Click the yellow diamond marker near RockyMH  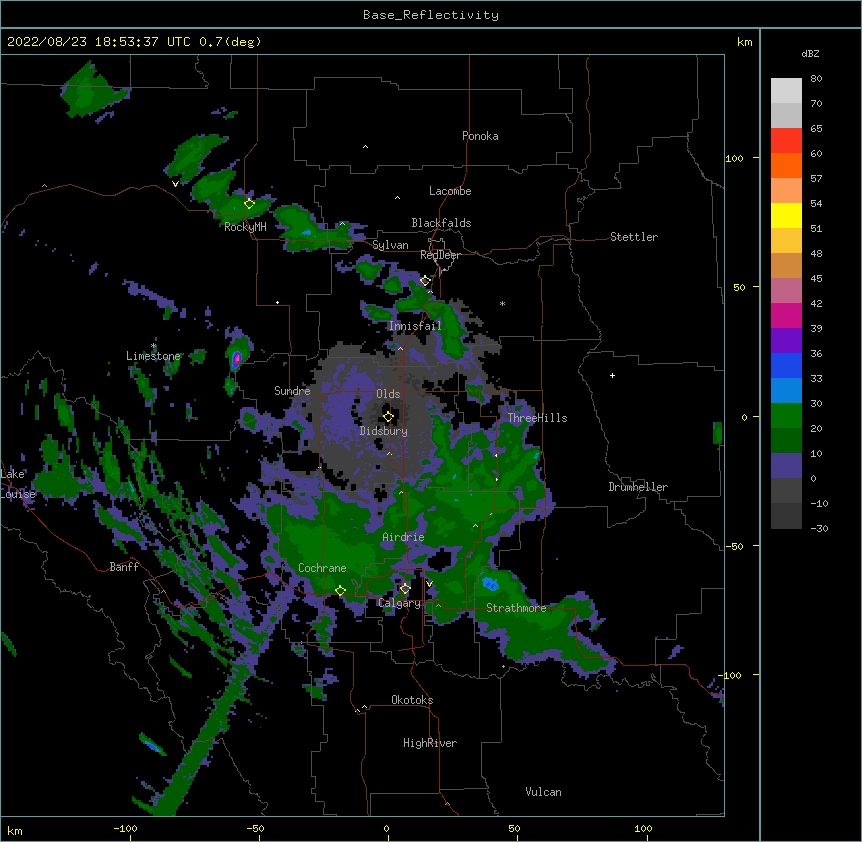tap(249, 204)
